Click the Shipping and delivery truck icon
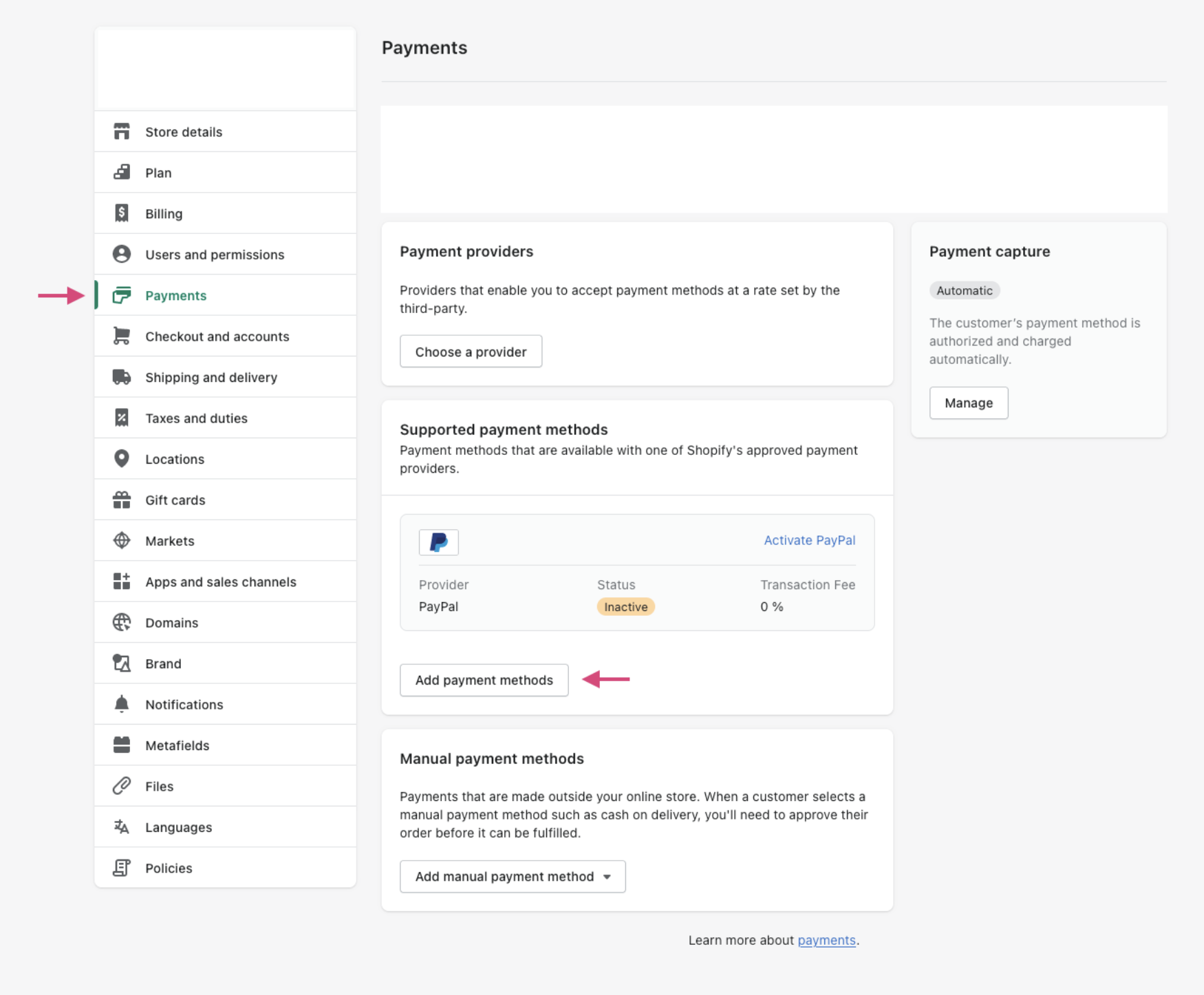Screen dimensions: 1204x995 click(122, 377)
